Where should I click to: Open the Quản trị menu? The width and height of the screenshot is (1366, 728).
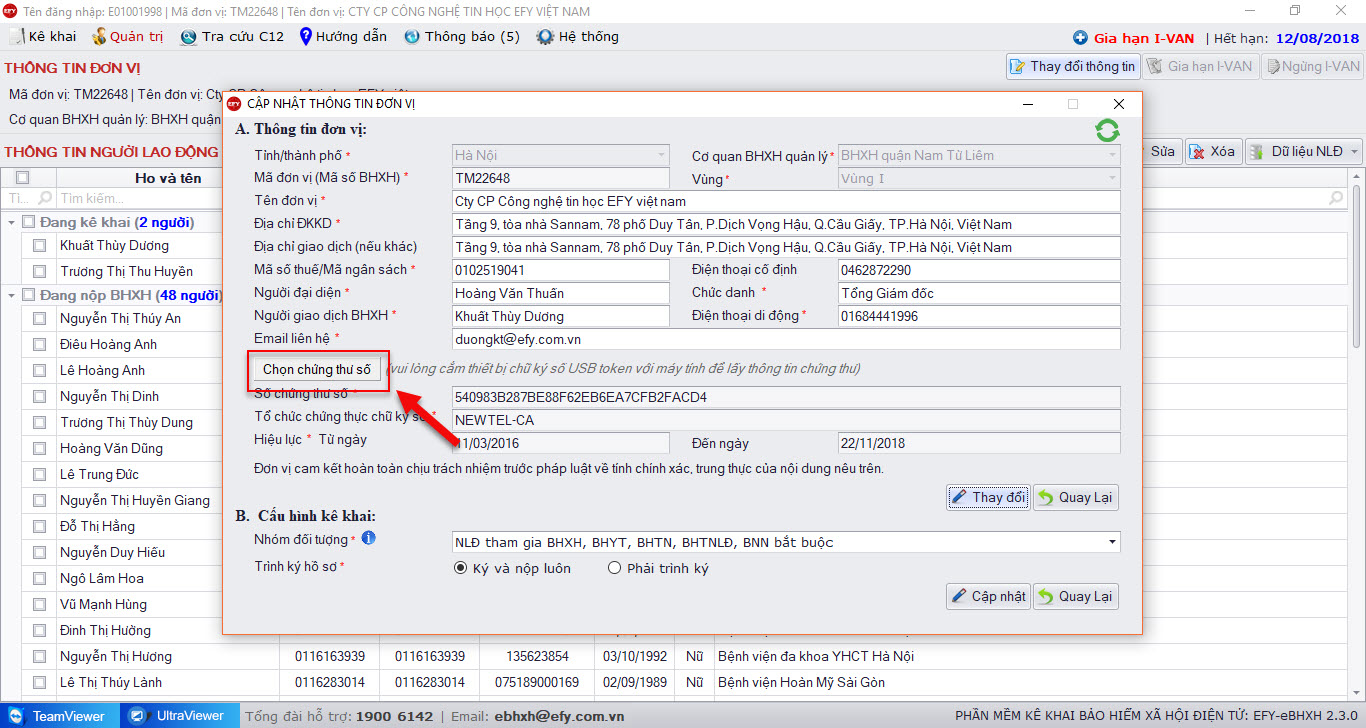click(127, 37)
